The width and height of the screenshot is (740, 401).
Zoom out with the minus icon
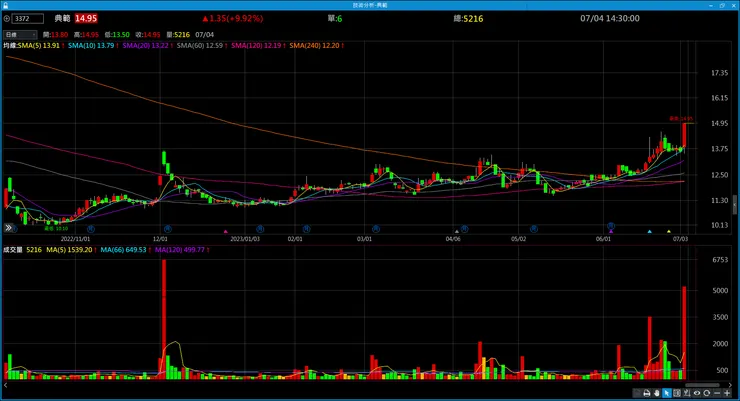(x=717, y=393)
